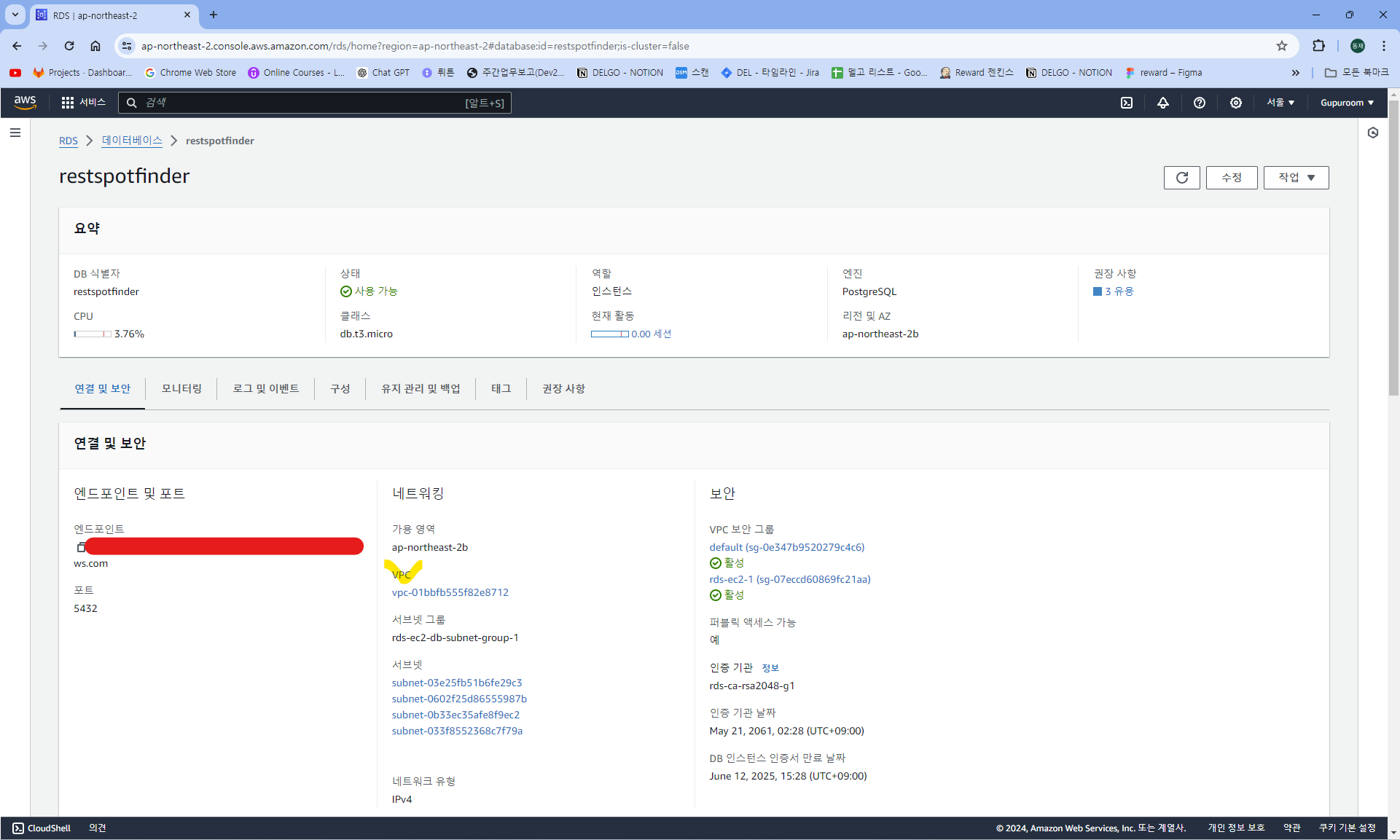Open the services grid menu icon
Screen dimensions: 1400x840
[x=68, y=103]
